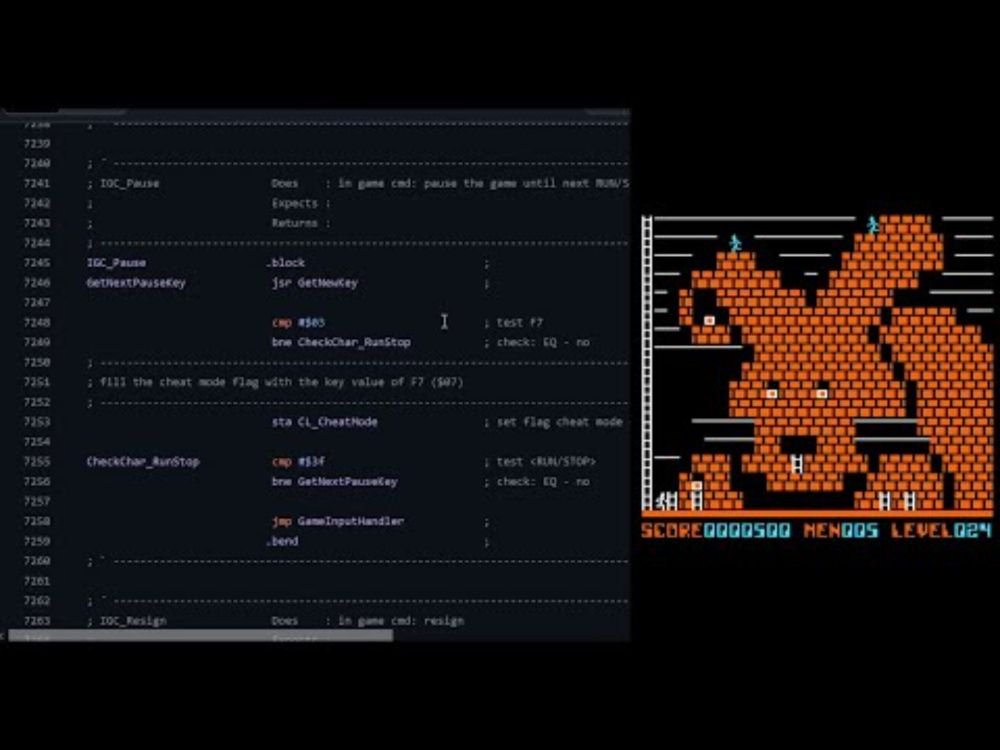
Task: Click 'Returns :' on line 7243
Action: 301,223
